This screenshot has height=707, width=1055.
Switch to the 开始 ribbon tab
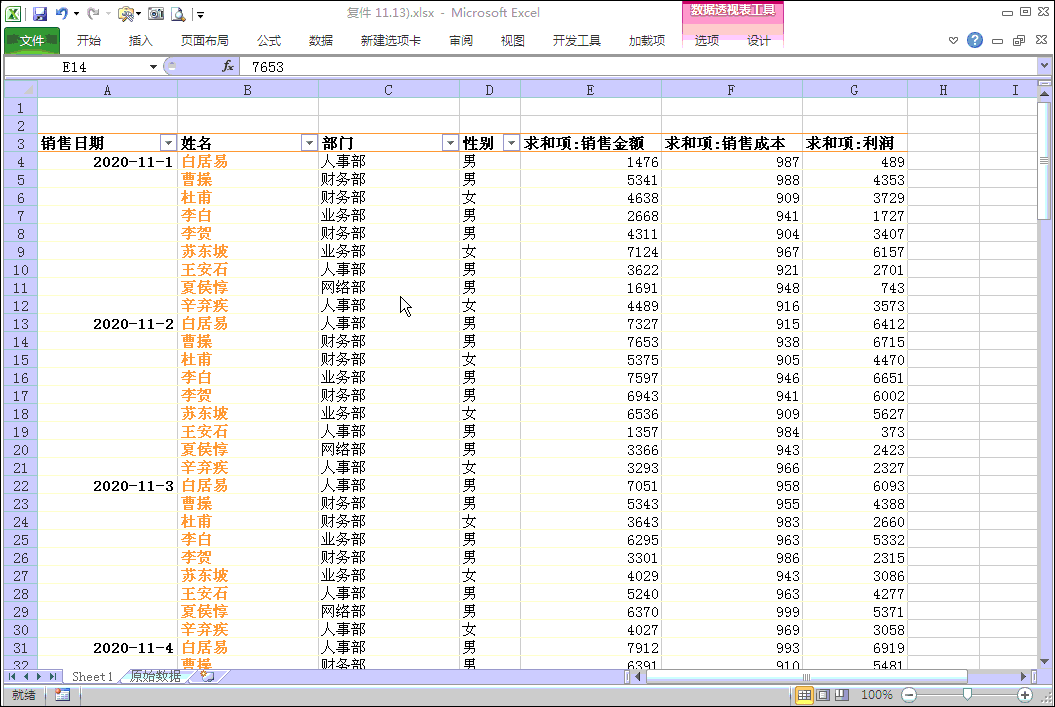[x=89, y=40]
